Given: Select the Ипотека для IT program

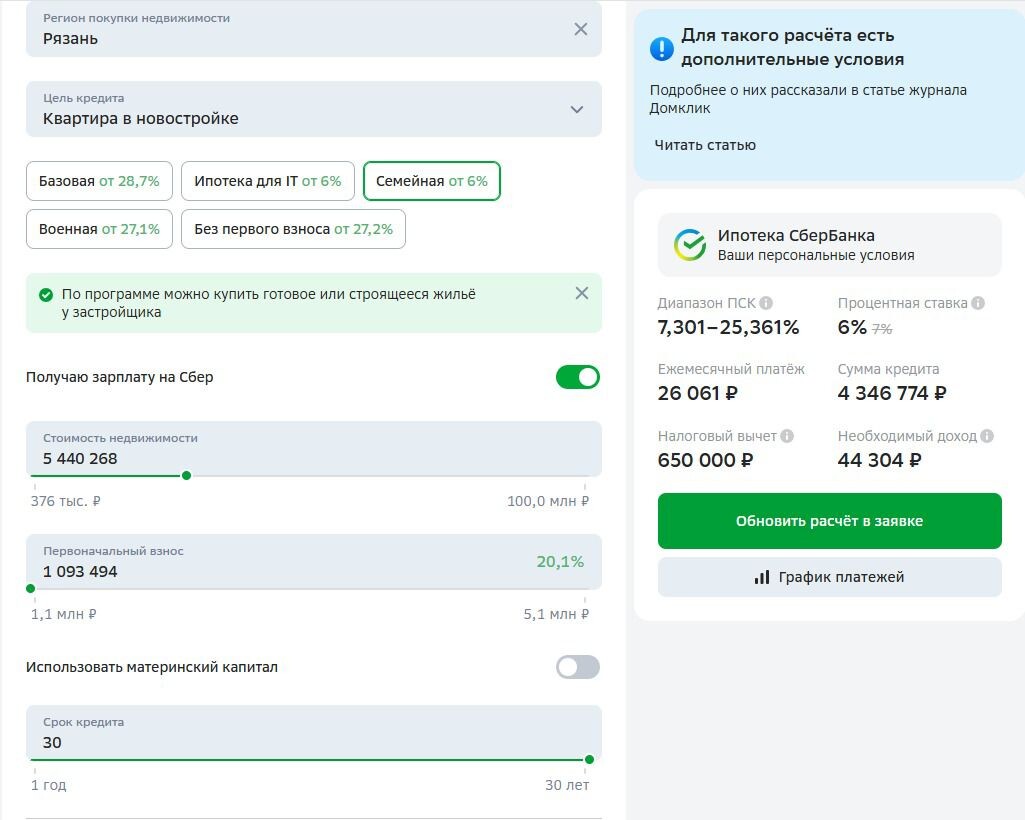Looking at the screenshot, I should pyautogui.click(x=267, y=181).
